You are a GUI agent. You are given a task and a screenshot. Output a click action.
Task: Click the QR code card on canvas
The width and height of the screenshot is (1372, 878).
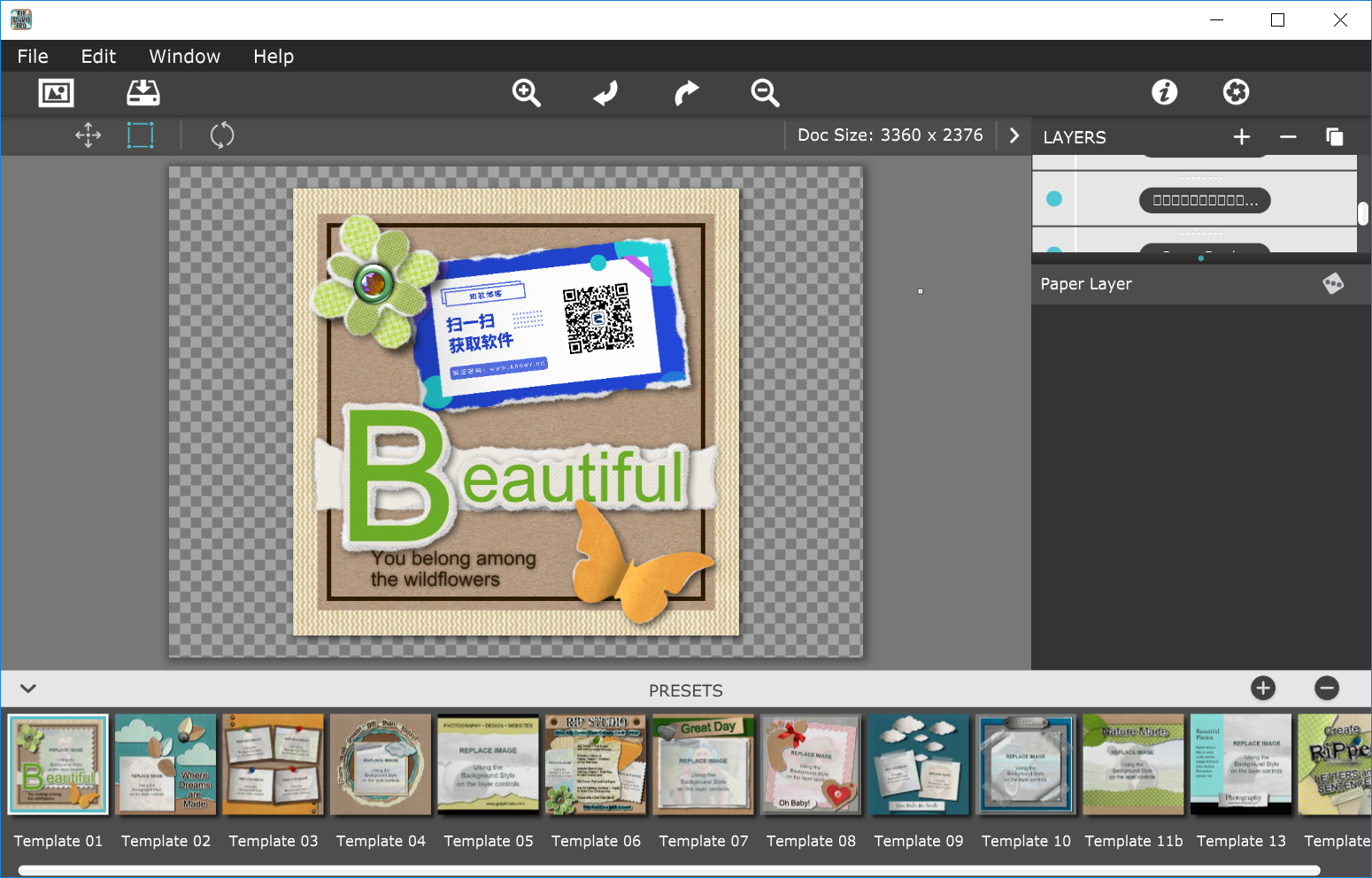[x=553, y=325]
